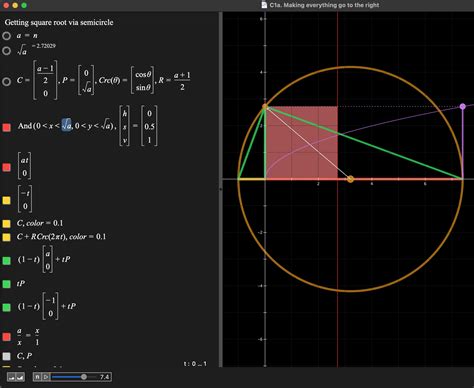The width and height of the screenshot is (474, 388).
Task: Select the expression tP
Action: coord(21,284)
